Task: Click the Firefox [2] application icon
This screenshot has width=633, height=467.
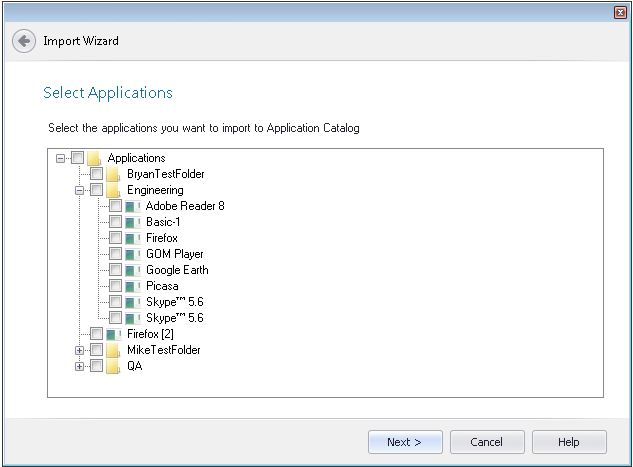Action: click(x=114, y=334)
